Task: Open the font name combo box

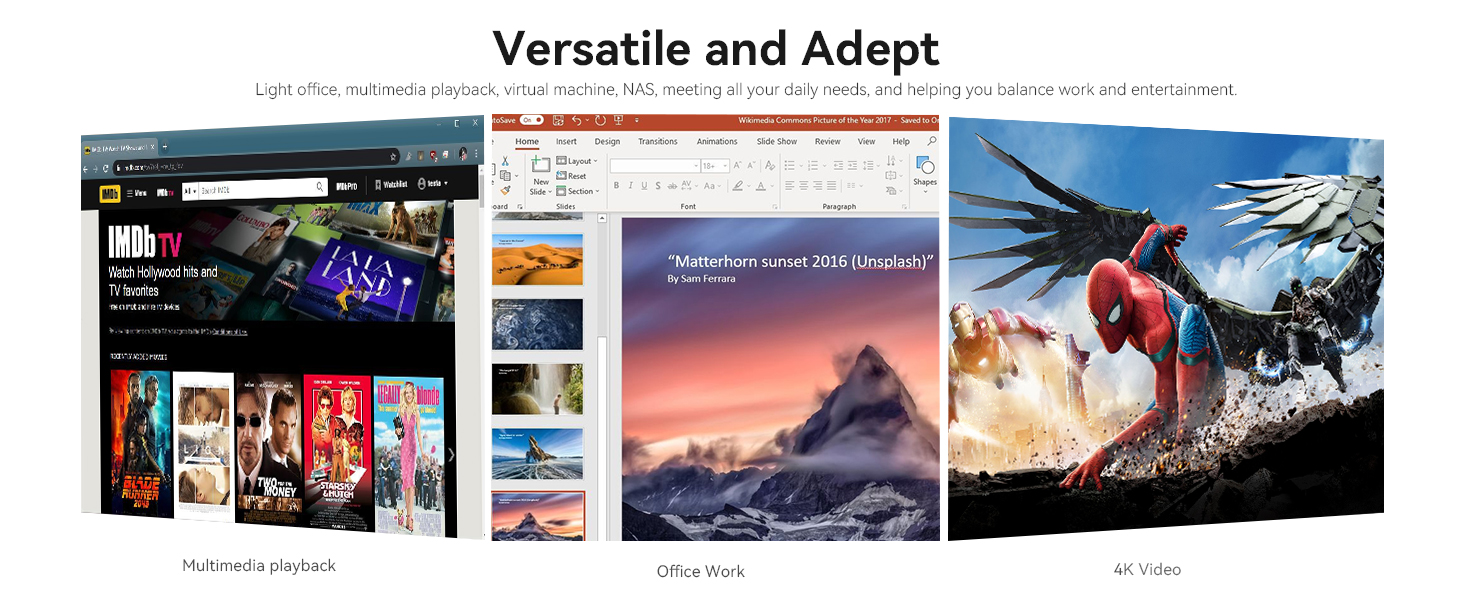Action: [x=655, y=166]
